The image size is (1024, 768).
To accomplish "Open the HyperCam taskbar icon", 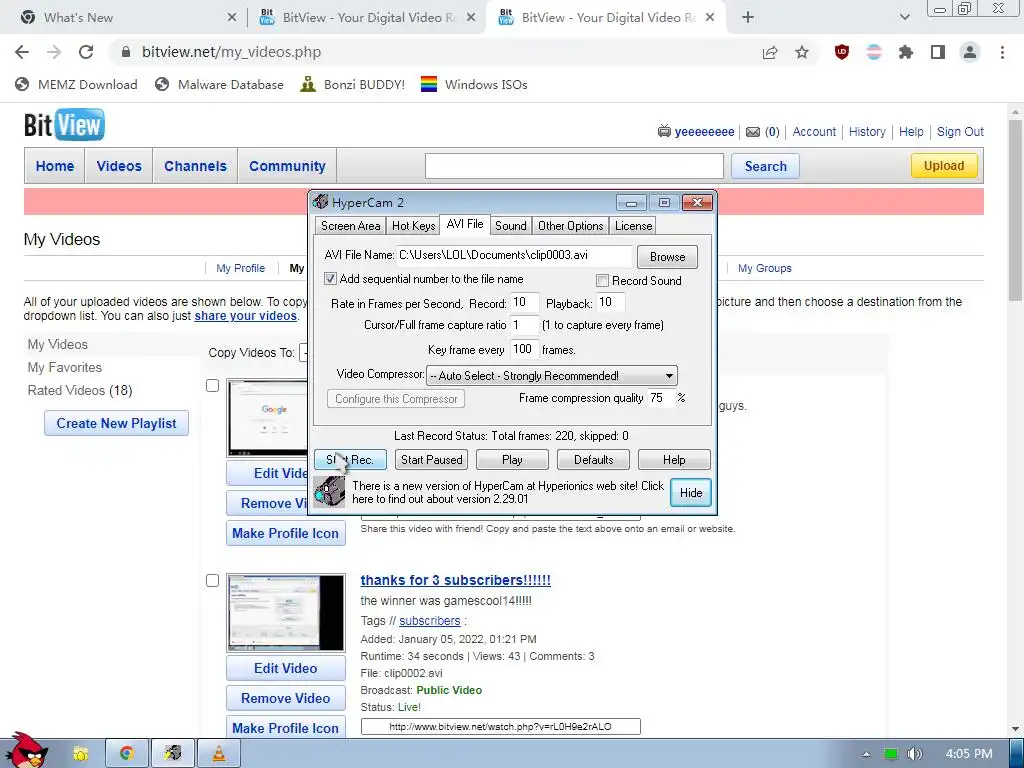I will [x=172, y=754].
